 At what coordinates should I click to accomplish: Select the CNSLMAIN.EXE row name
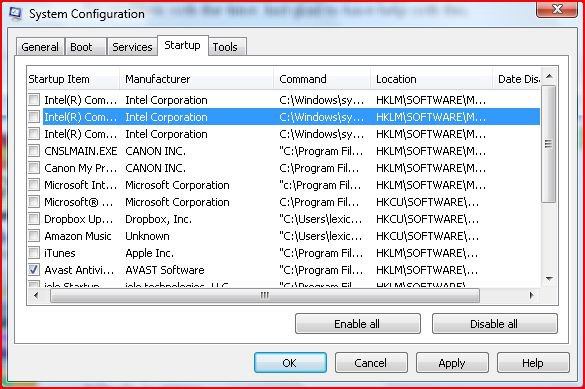click(81, 151)
